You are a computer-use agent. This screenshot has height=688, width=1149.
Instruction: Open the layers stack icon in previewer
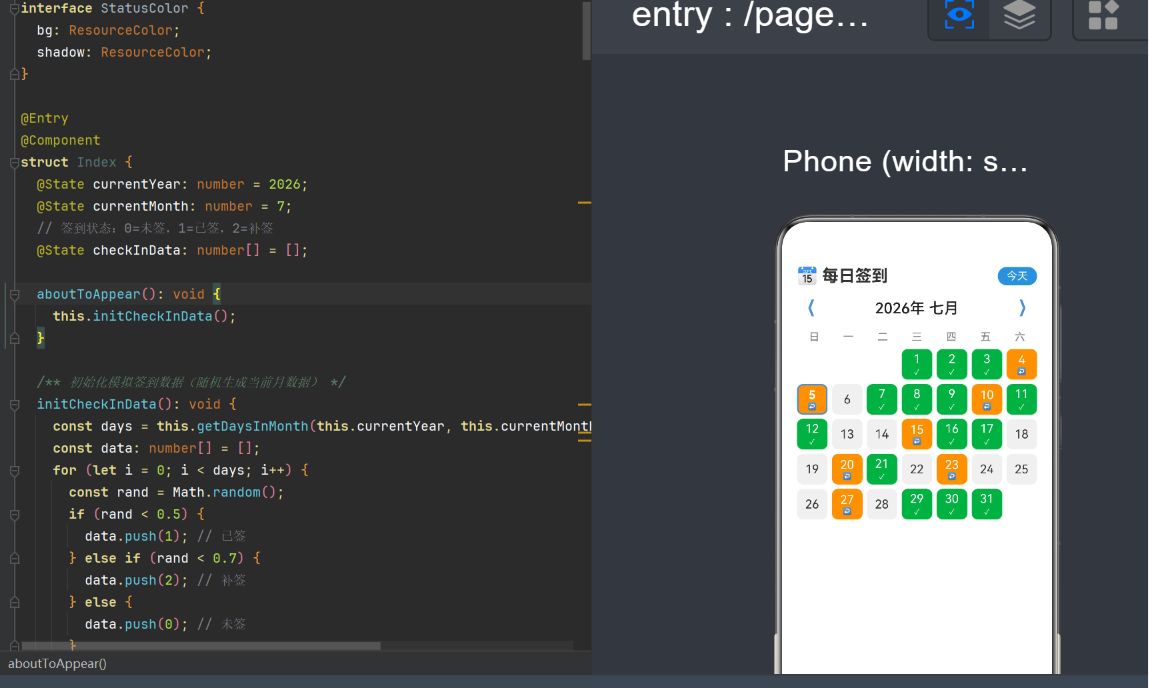click(x=1019, y=15)
